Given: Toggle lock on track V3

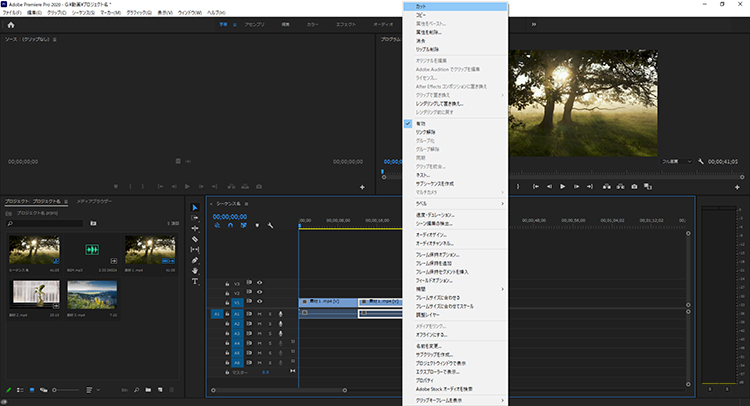Looking at the screenshot, I should (x=227, y=284).
